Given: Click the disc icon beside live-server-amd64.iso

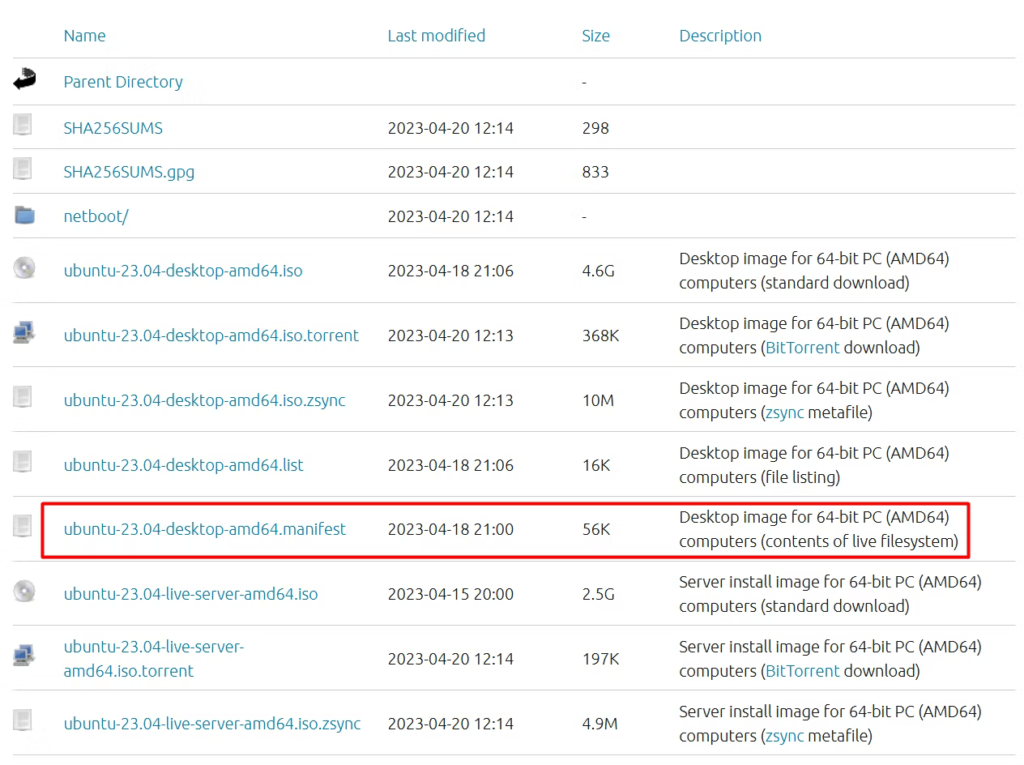Looking at the screenshot, I should 24,592.
